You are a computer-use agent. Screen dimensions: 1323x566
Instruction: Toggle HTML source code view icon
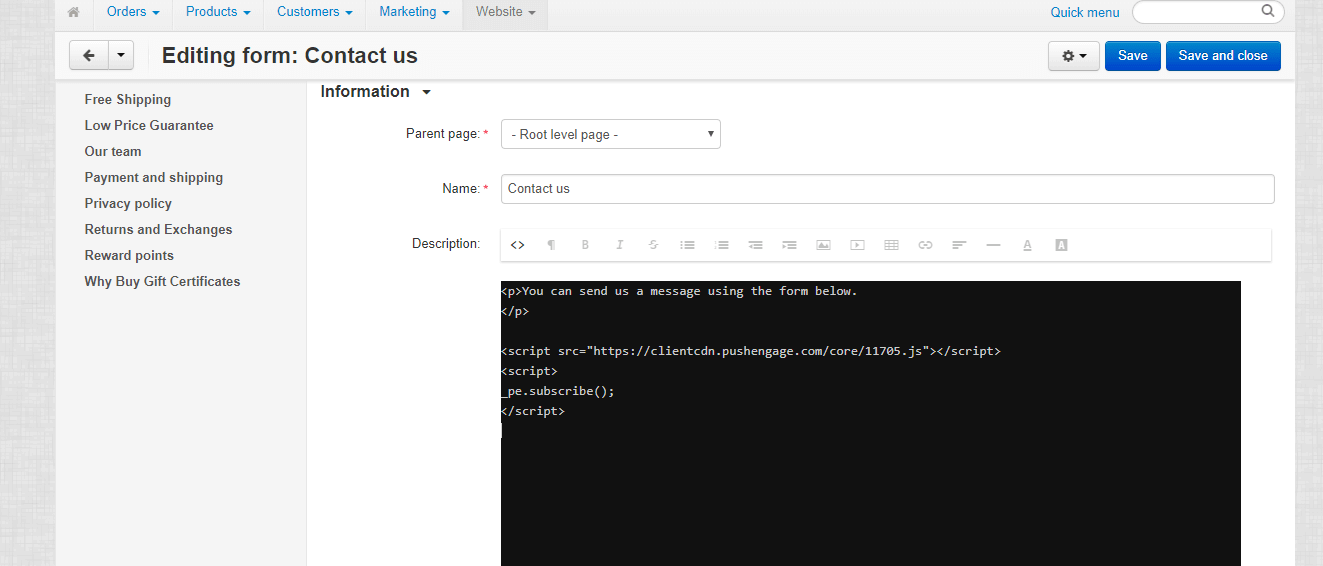click(x=517, y=245)
